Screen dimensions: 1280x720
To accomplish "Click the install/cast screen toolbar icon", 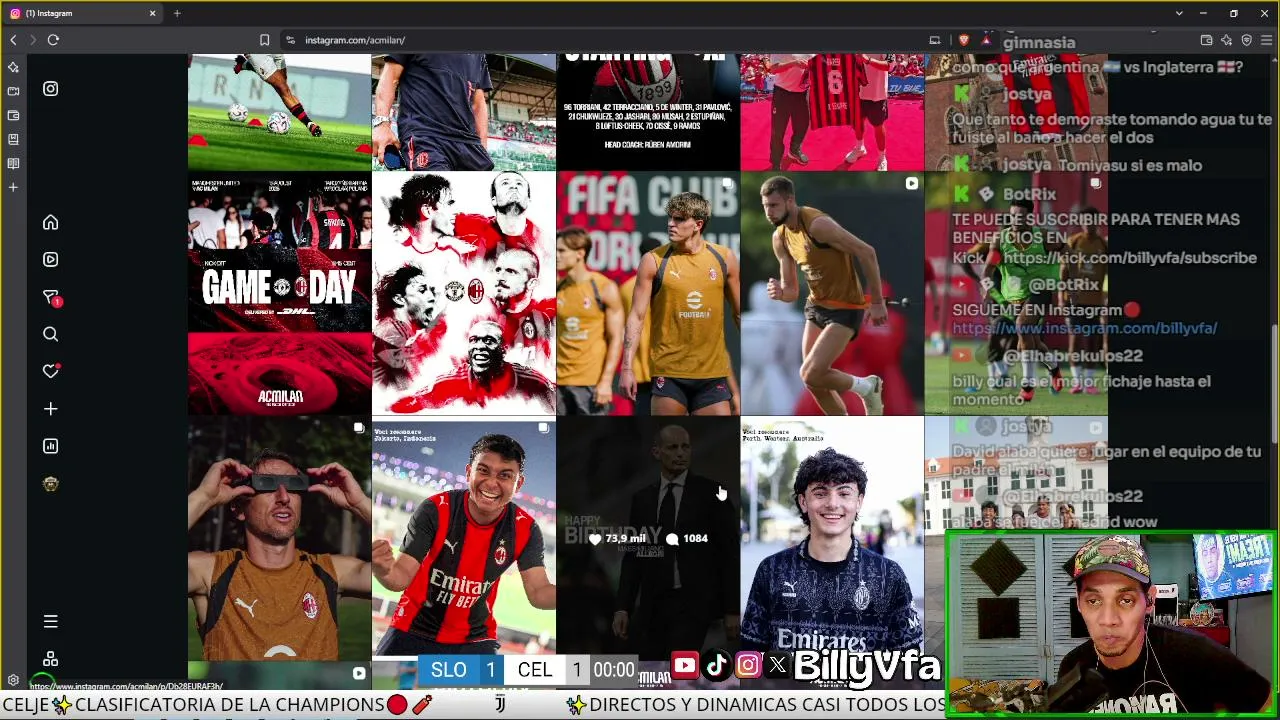I will [x=935, y=40].
